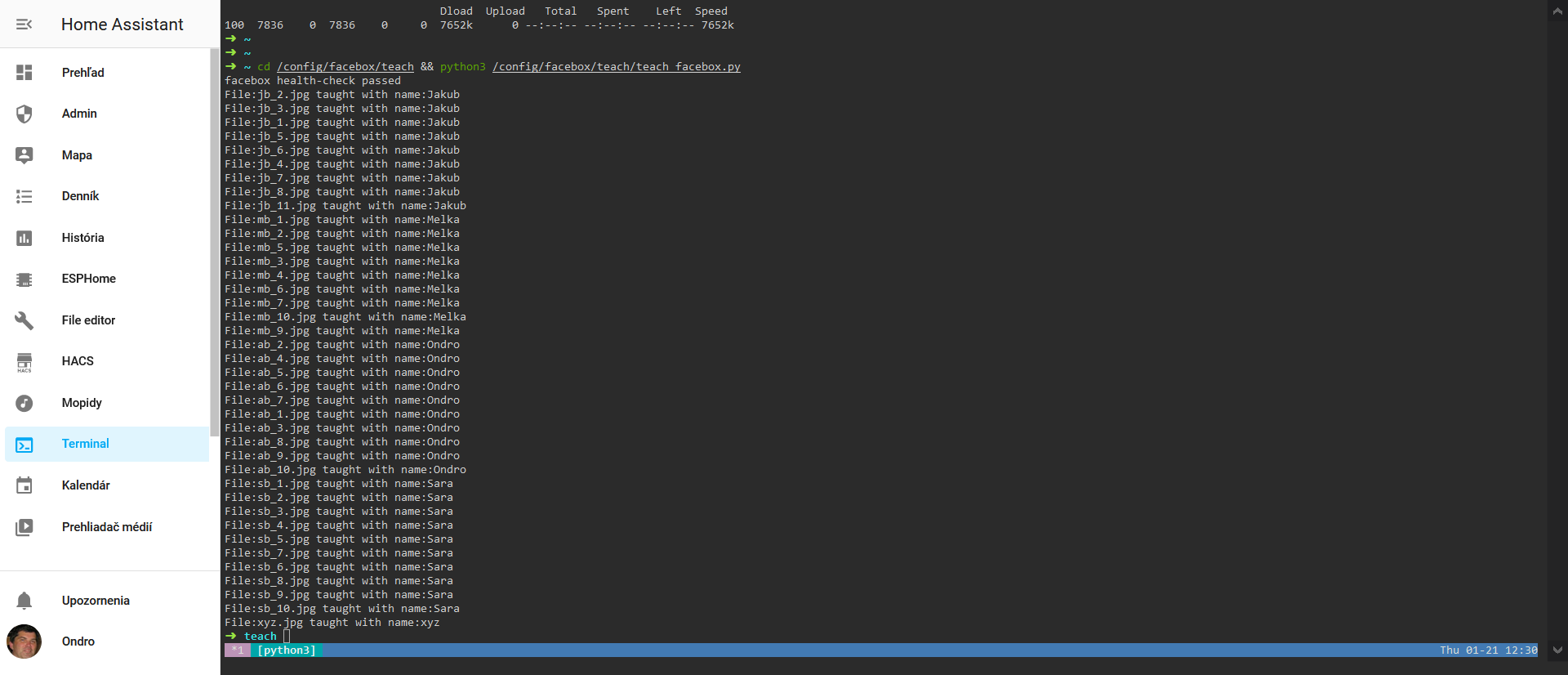Click the /config/facebox/teach path in terminal
The image size is (1568, 675).
345,67
